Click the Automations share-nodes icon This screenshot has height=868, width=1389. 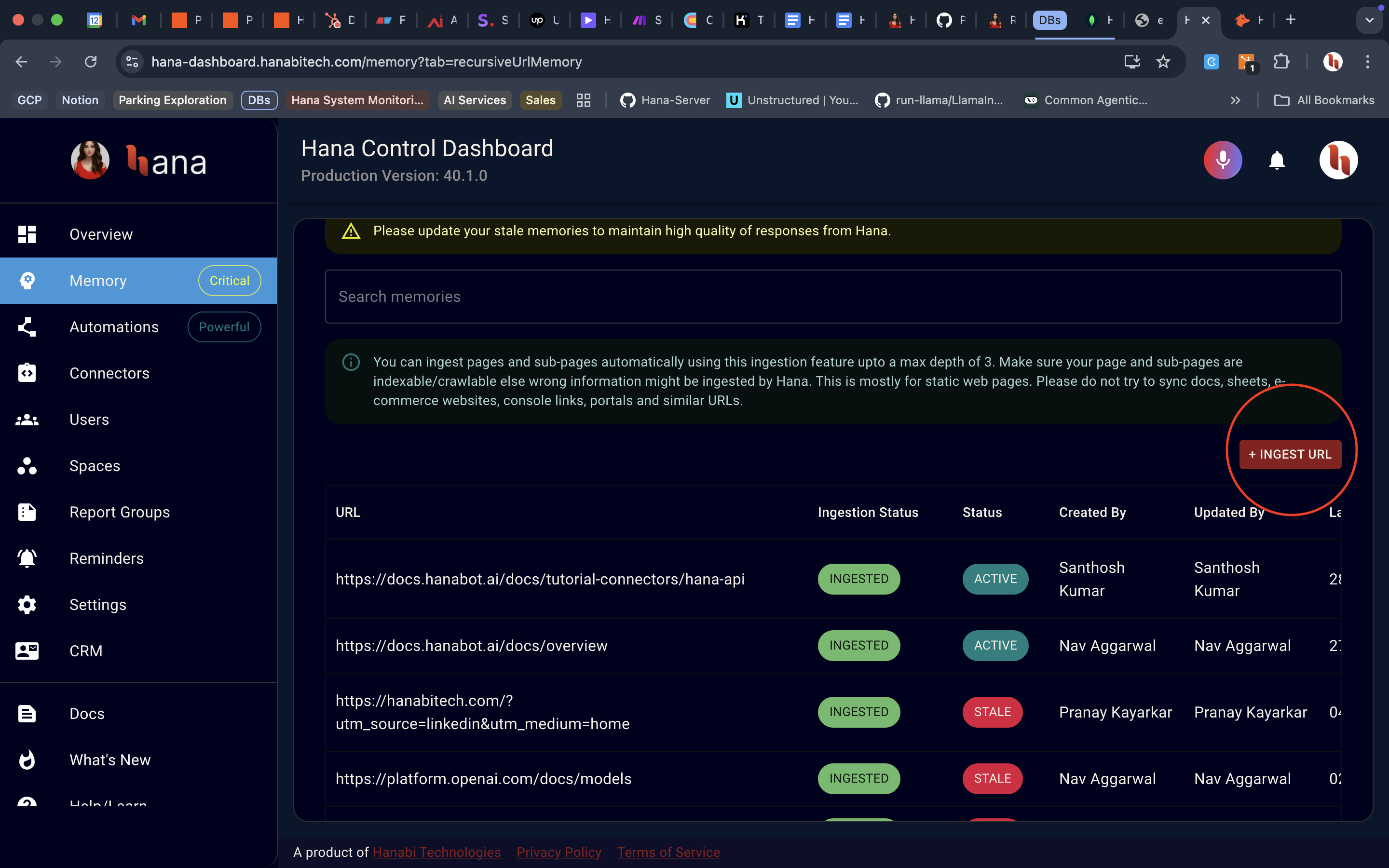coord(27,326)
